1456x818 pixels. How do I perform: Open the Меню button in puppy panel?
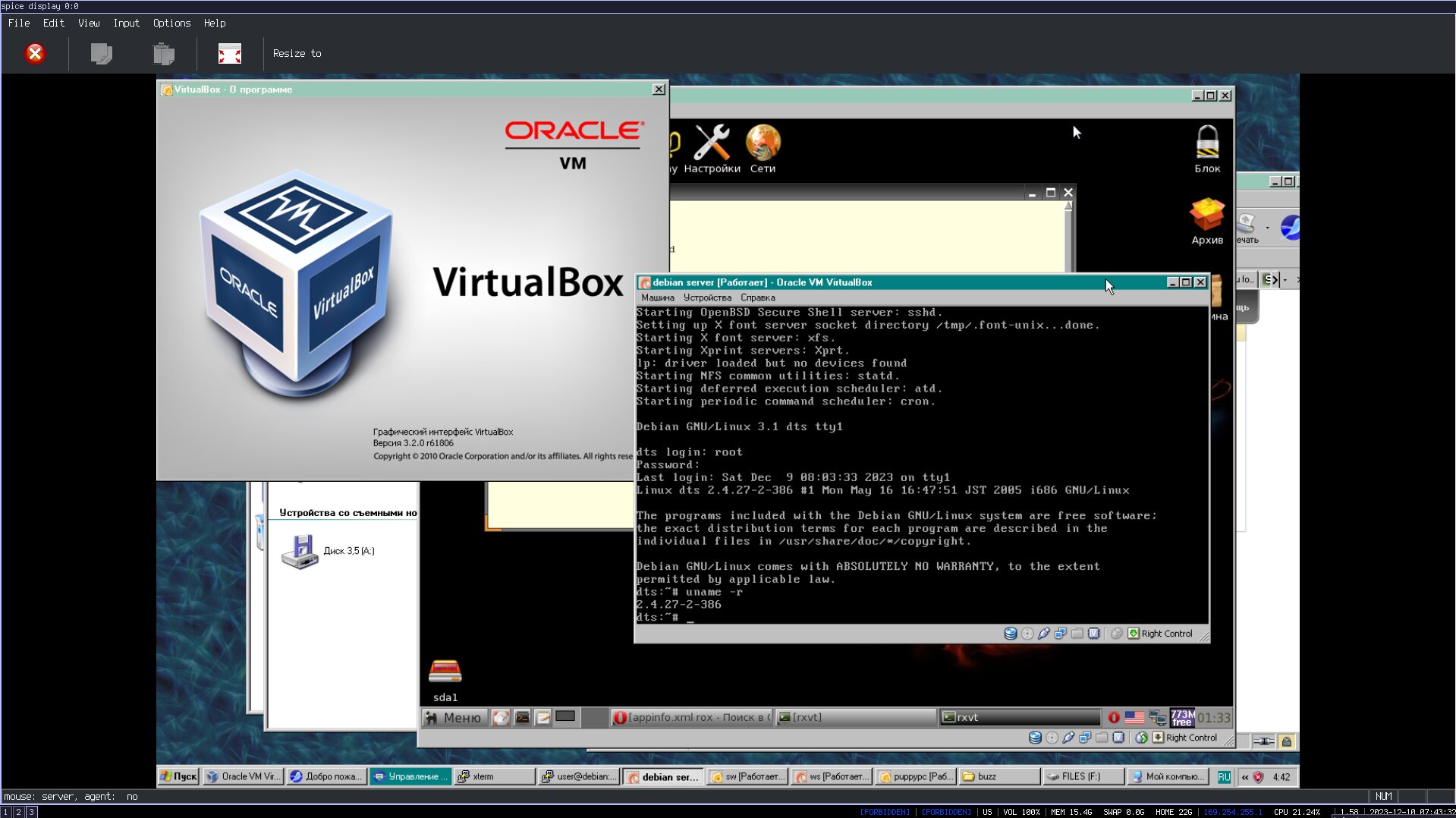tap(454, 718)
